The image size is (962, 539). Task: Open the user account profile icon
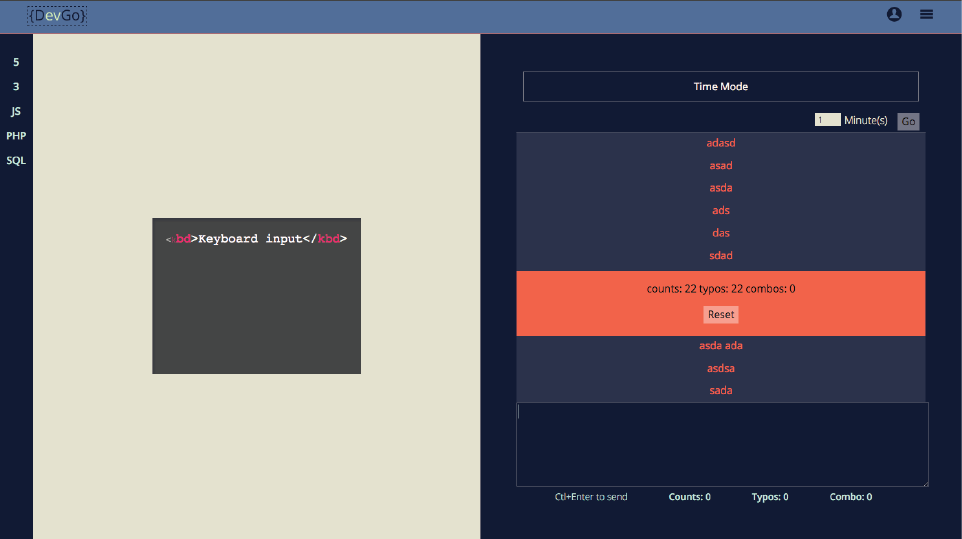[x=894, y=14]
